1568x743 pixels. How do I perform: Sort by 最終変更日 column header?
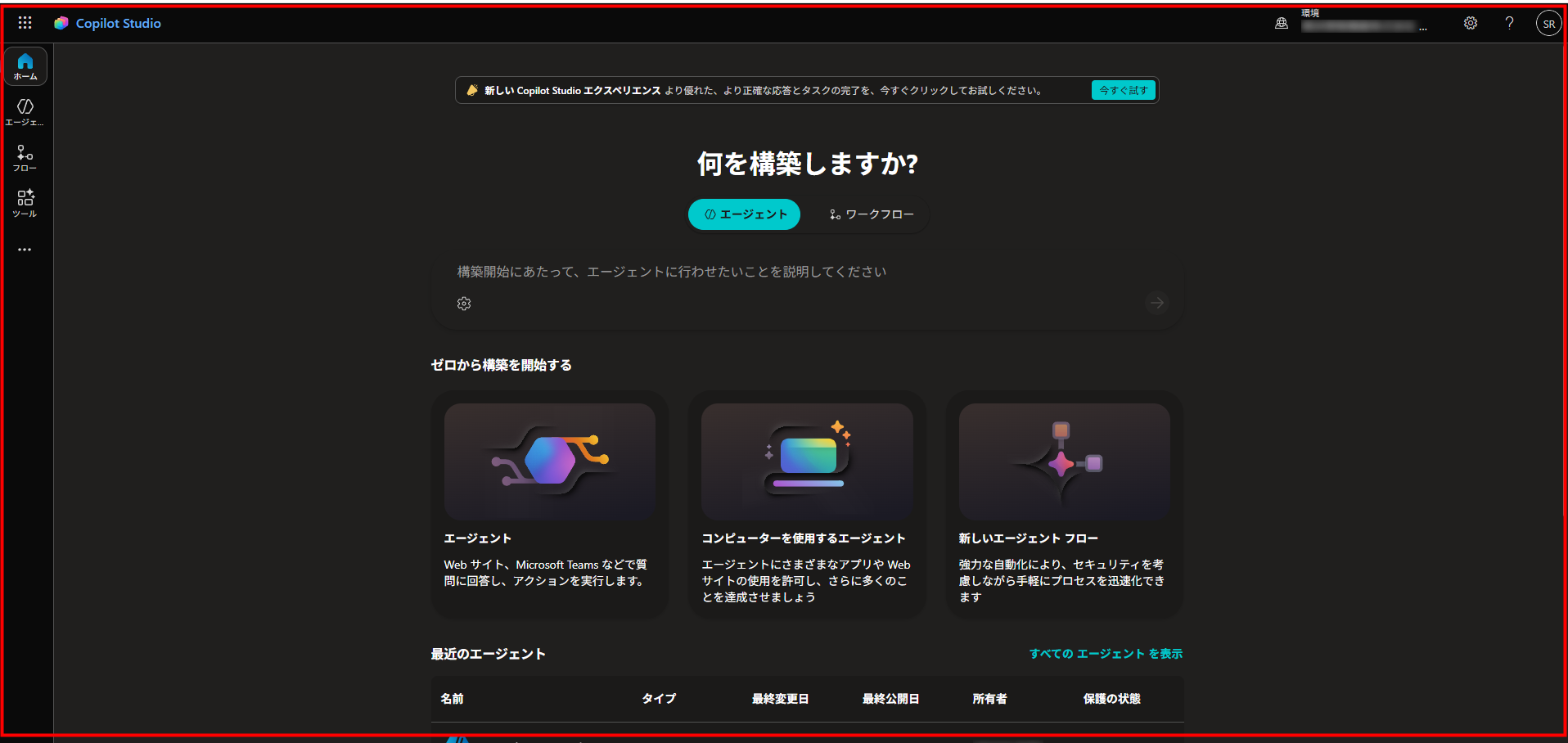pos(781,699)
